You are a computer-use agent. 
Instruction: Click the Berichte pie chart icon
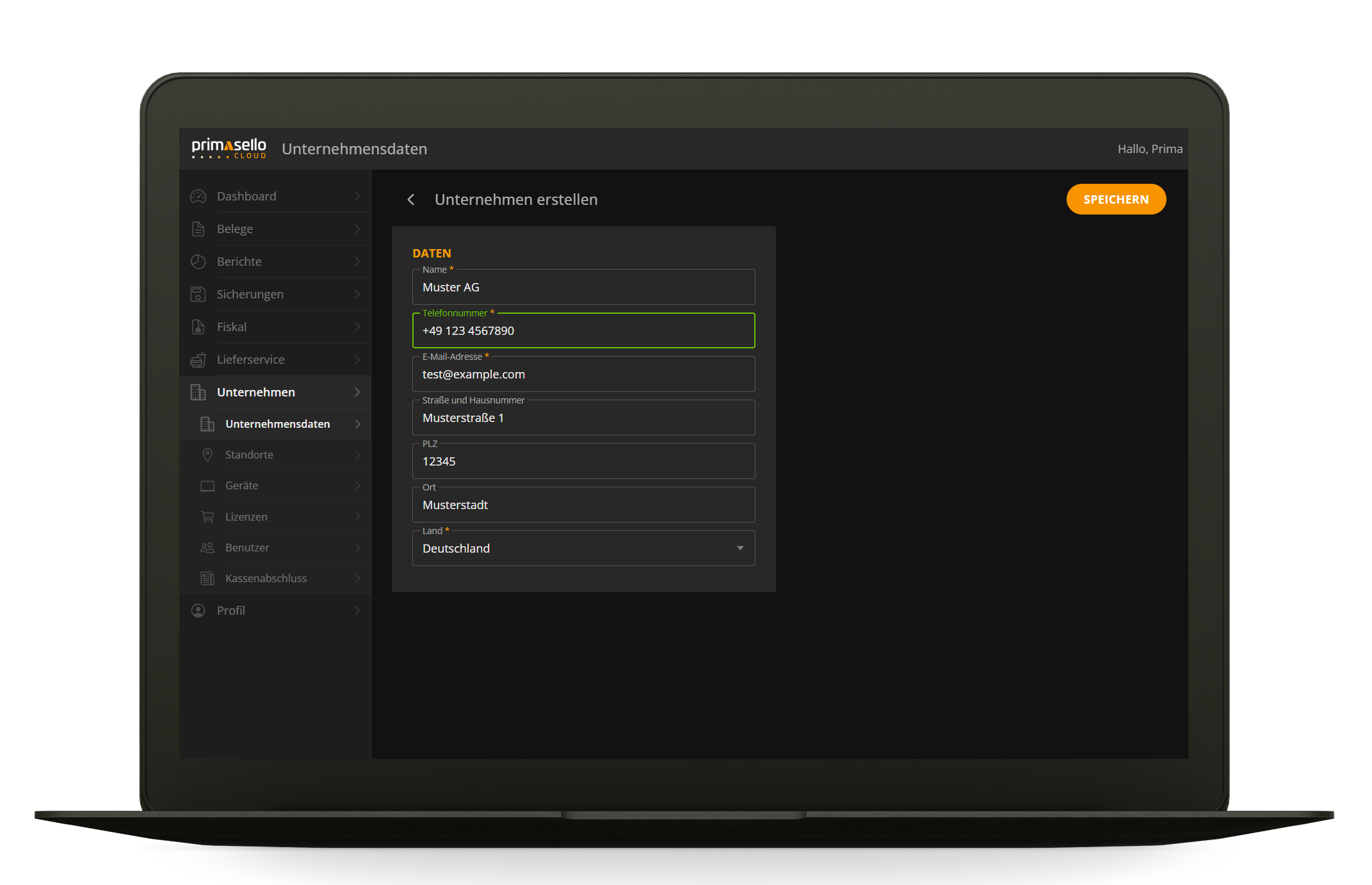[198, 261]
